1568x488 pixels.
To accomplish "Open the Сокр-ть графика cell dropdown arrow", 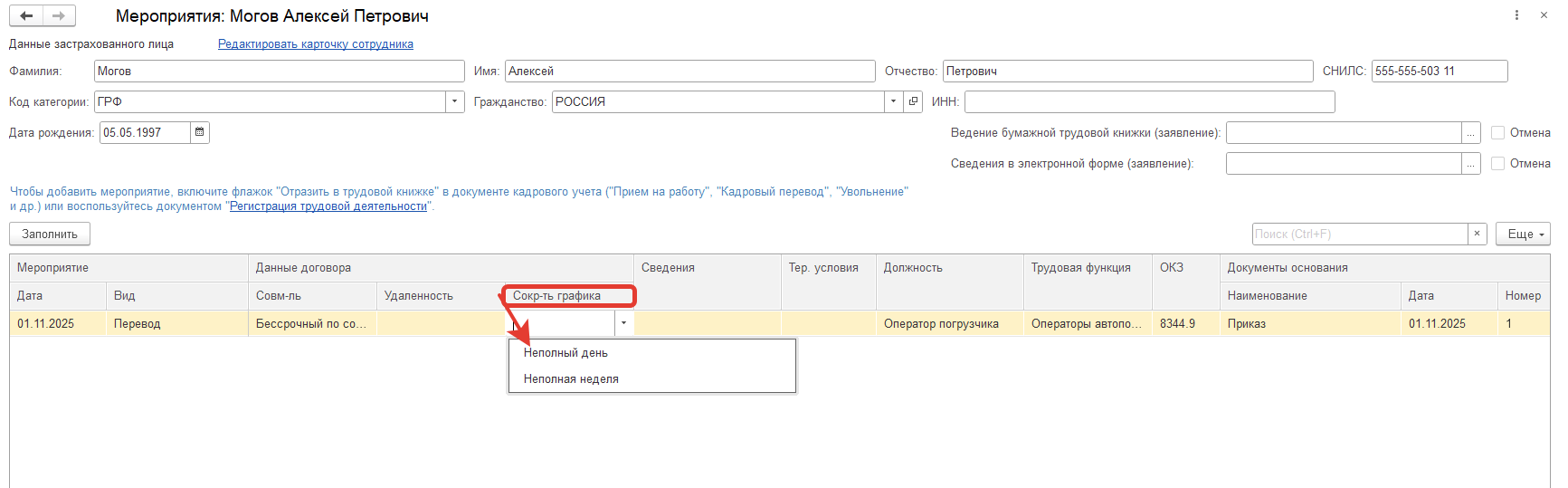I will coord(623,323).
